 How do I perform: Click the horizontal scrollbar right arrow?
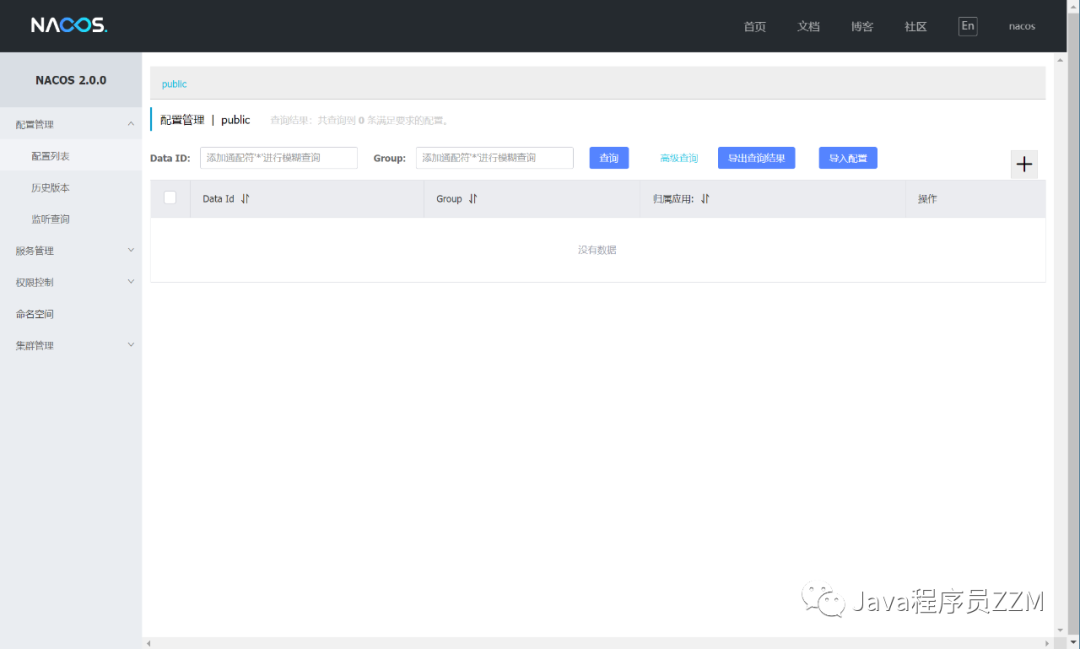(x=1048, y=643)
